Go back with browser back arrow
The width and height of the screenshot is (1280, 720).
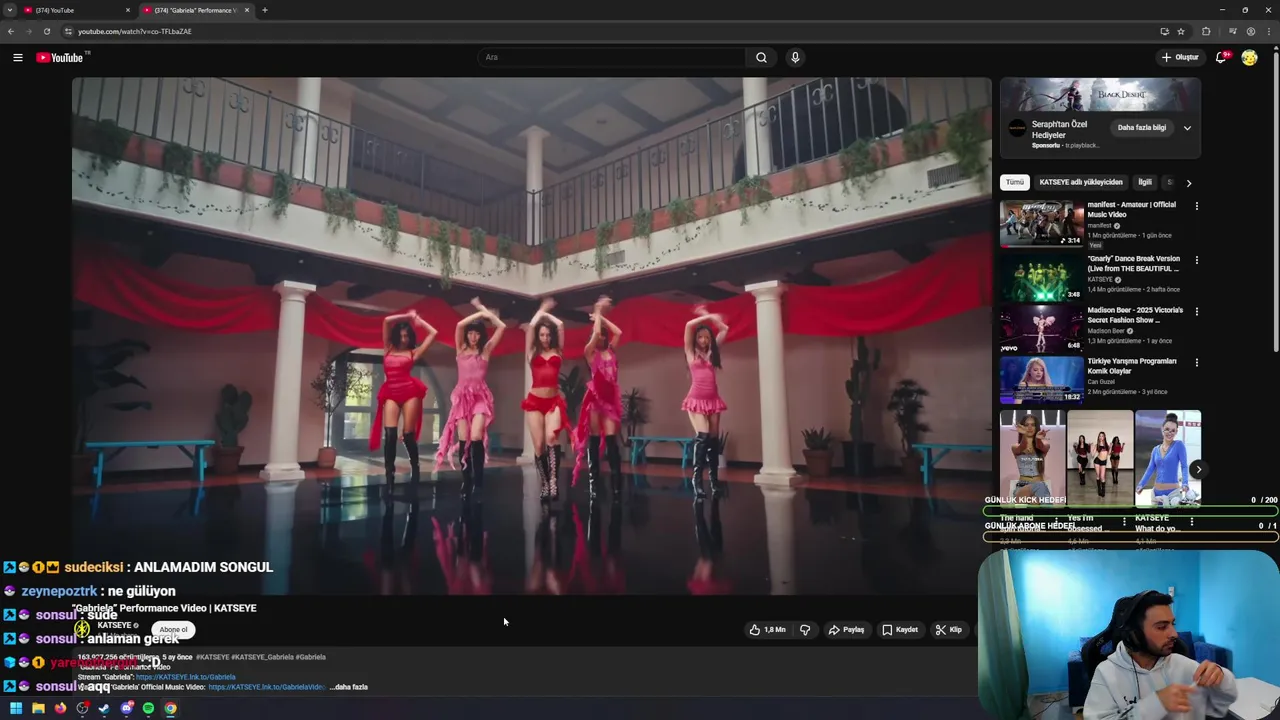point(11,31)
